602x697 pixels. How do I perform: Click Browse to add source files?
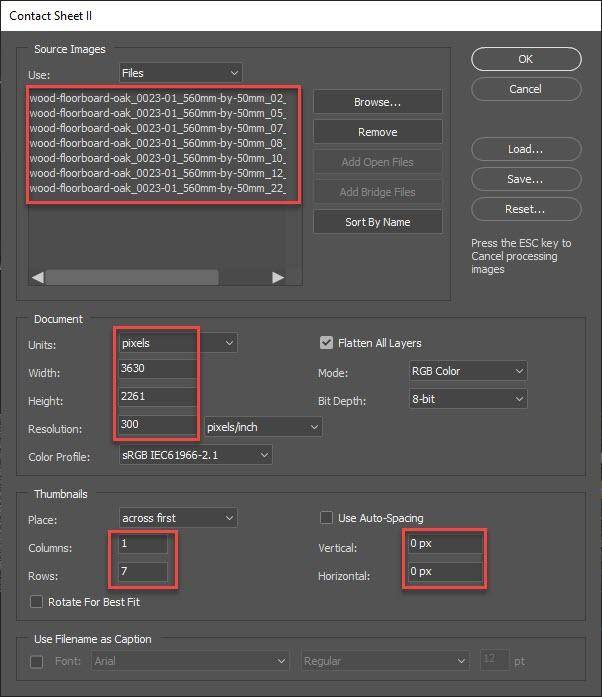[377, 102]
